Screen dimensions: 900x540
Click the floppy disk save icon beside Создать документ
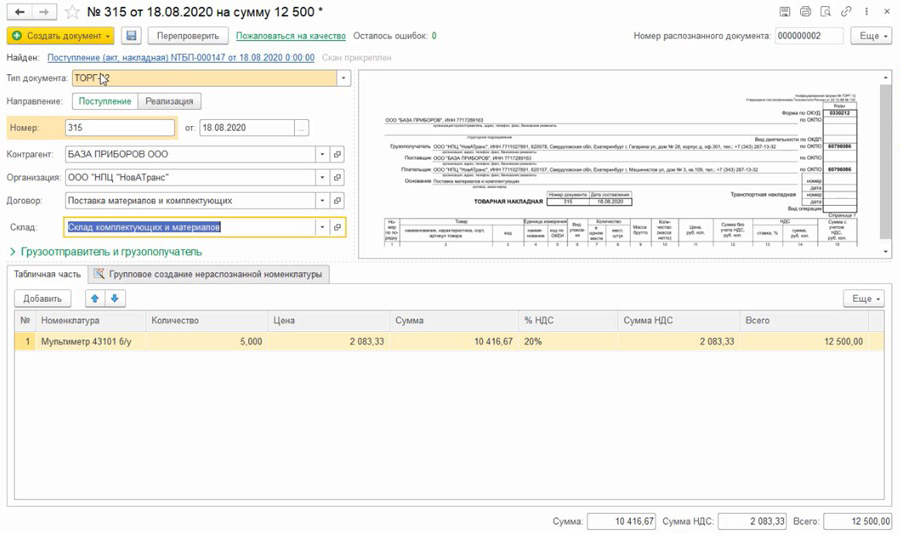click(131, 36)
